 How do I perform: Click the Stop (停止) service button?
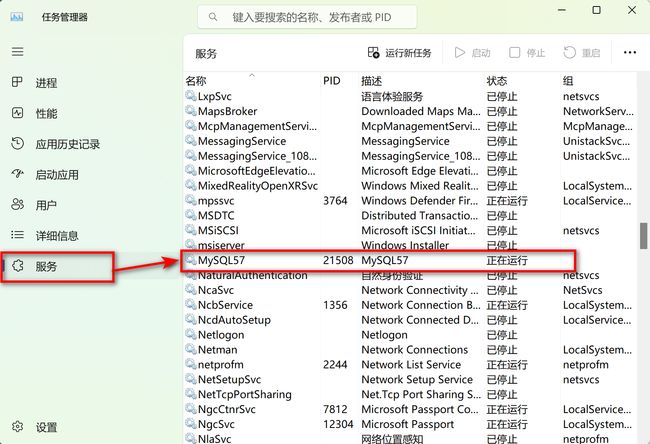(527, 53)
